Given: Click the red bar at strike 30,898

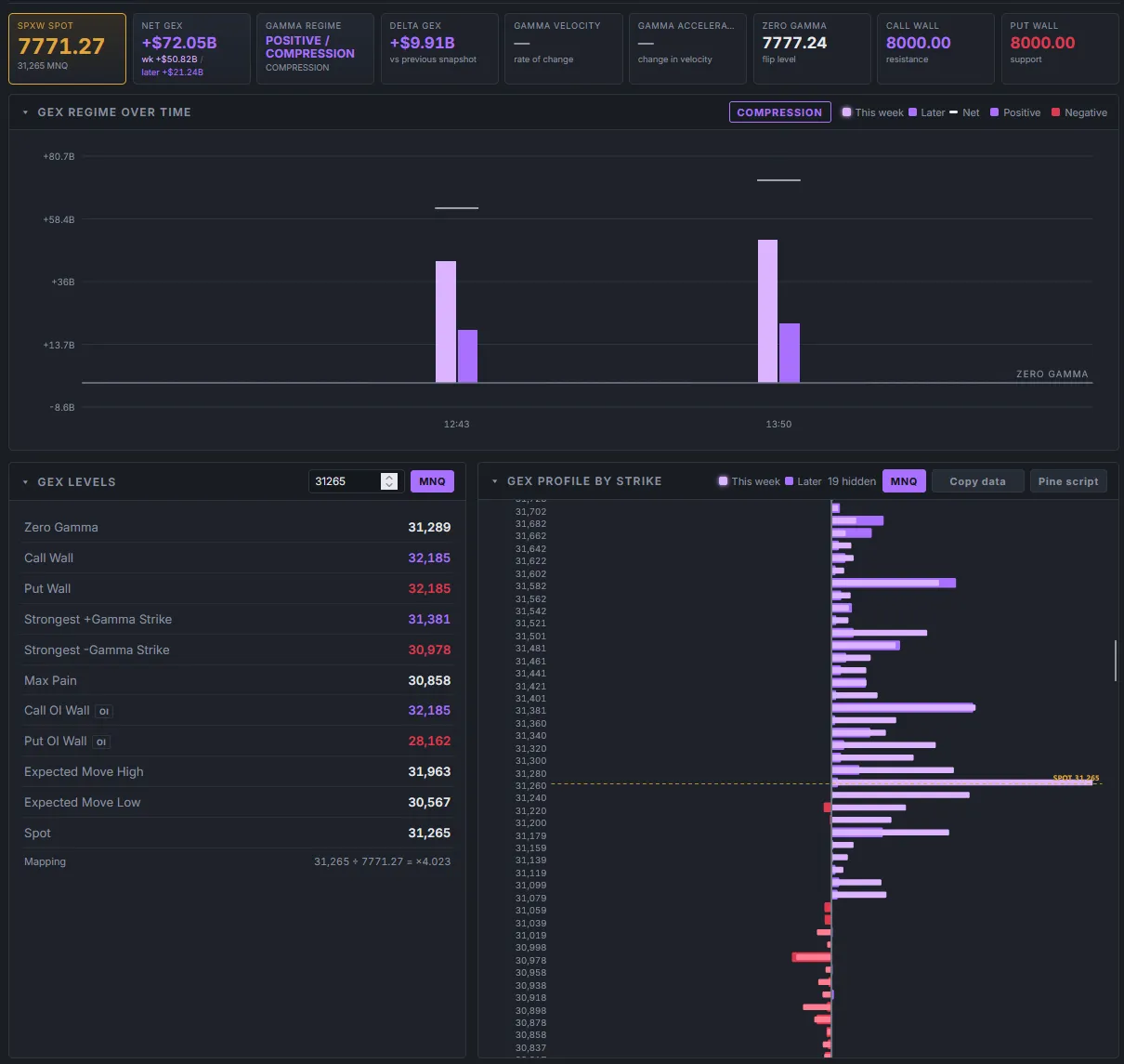Looking at the screenshot, I should point(817,1007).
